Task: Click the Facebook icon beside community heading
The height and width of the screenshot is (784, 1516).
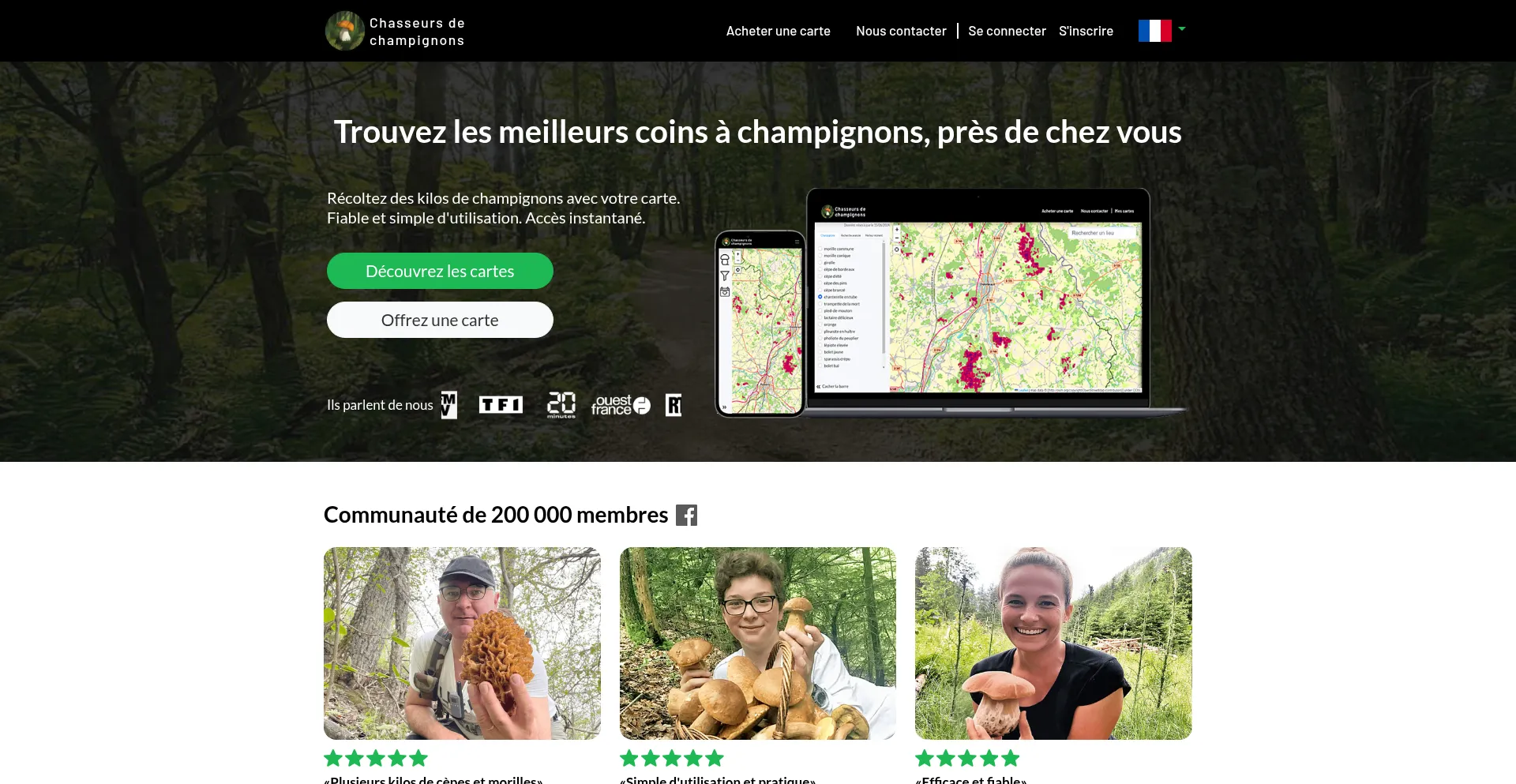Action: (x=686, y=516)
